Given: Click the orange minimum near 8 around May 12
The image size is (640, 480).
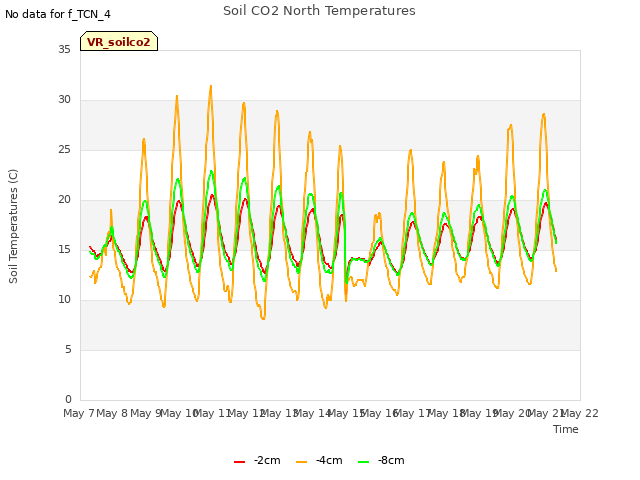Looking at the screenshot, I should (263, 318).
